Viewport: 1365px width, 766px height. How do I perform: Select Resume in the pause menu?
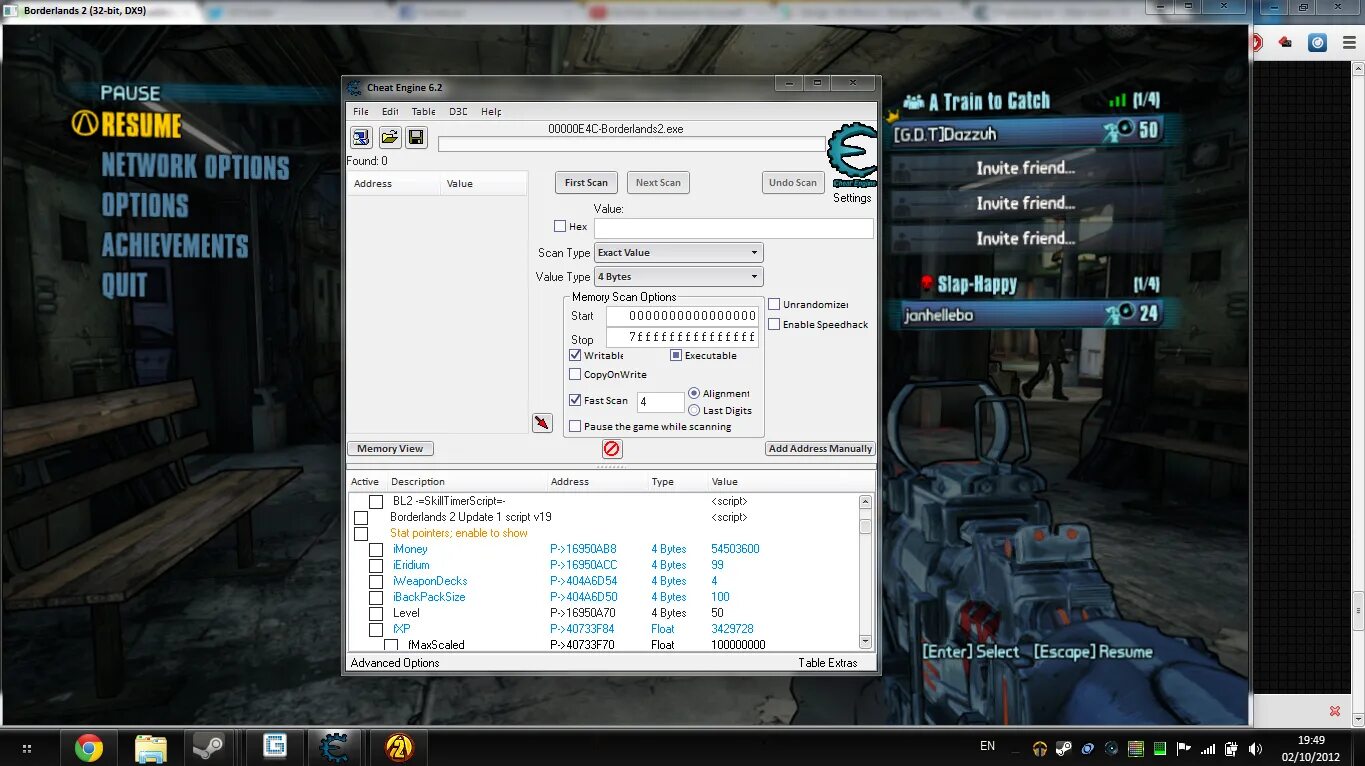(x=141, y=125)
